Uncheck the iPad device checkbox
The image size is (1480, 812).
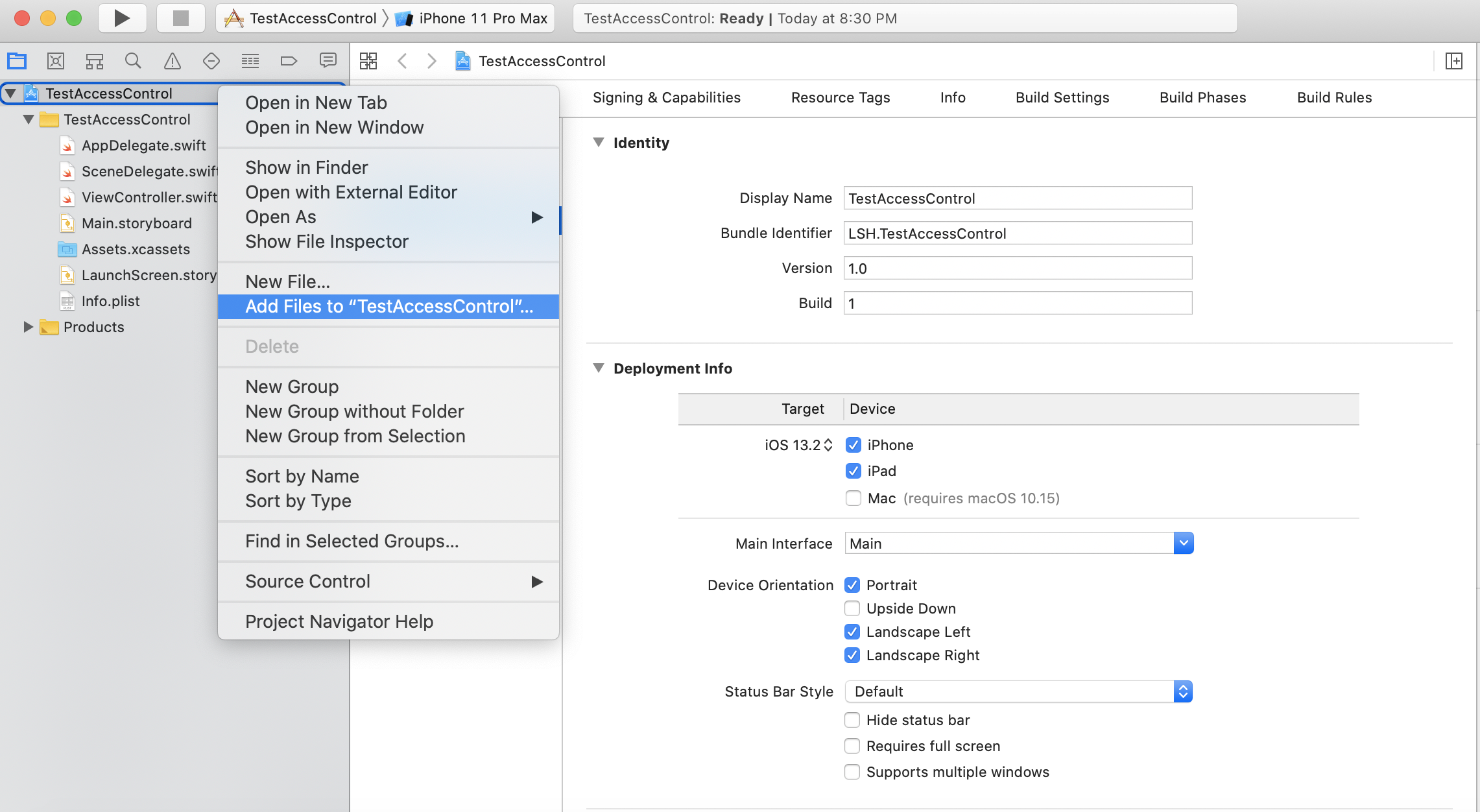click(x=853, y=472)
